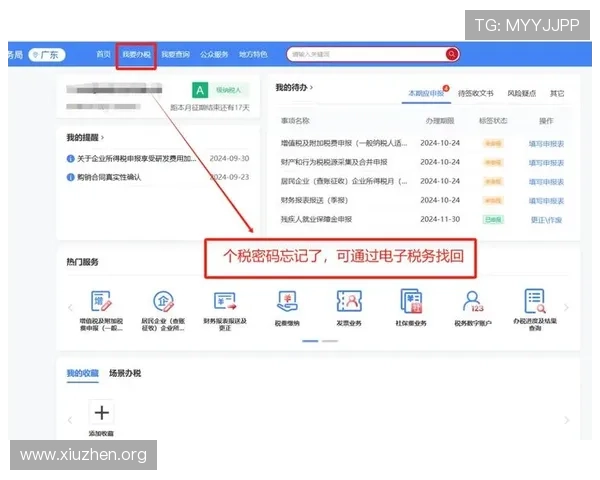Viewport: 600px width, 480px height.
Task: Open 税费缴纳 service icon
Action: (287, 302)
